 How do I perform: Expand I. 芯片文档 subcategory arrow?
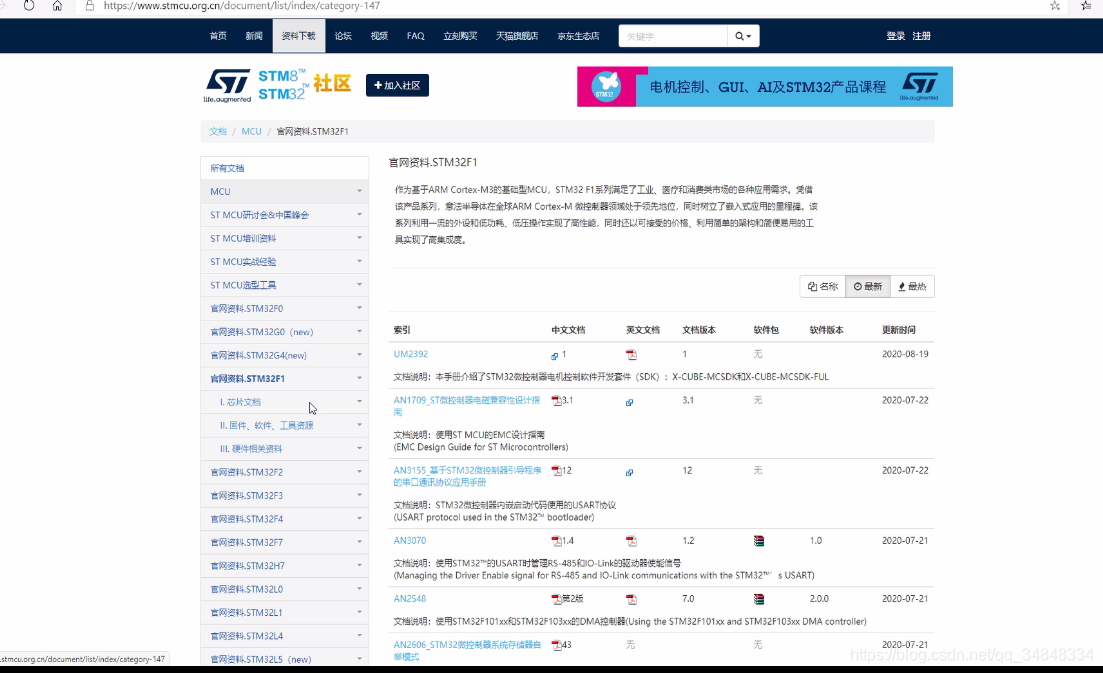tap(359, 402)
